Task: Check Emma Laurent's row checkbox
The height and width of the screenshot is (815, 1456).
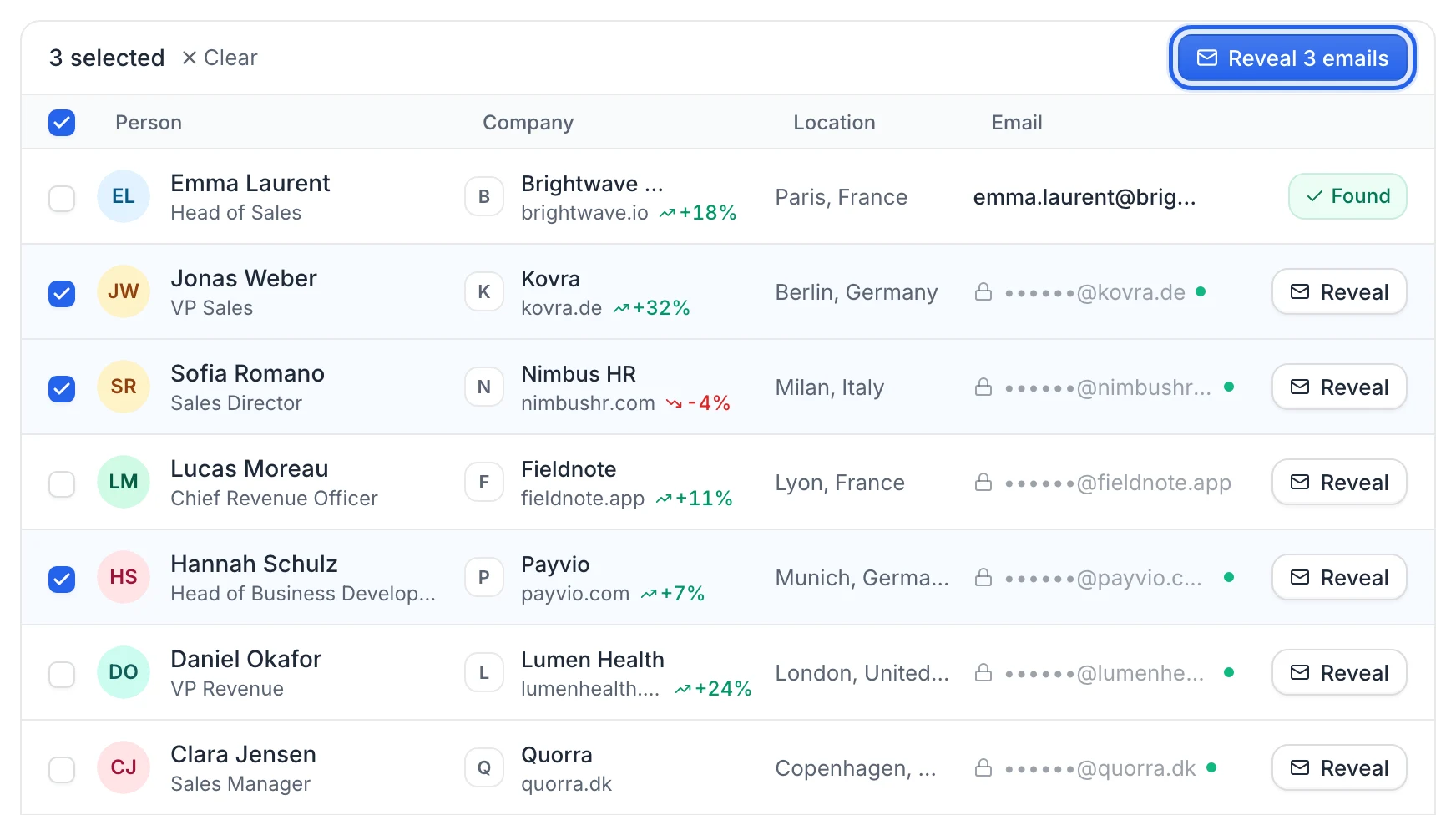Action: (x=62, y=199)
